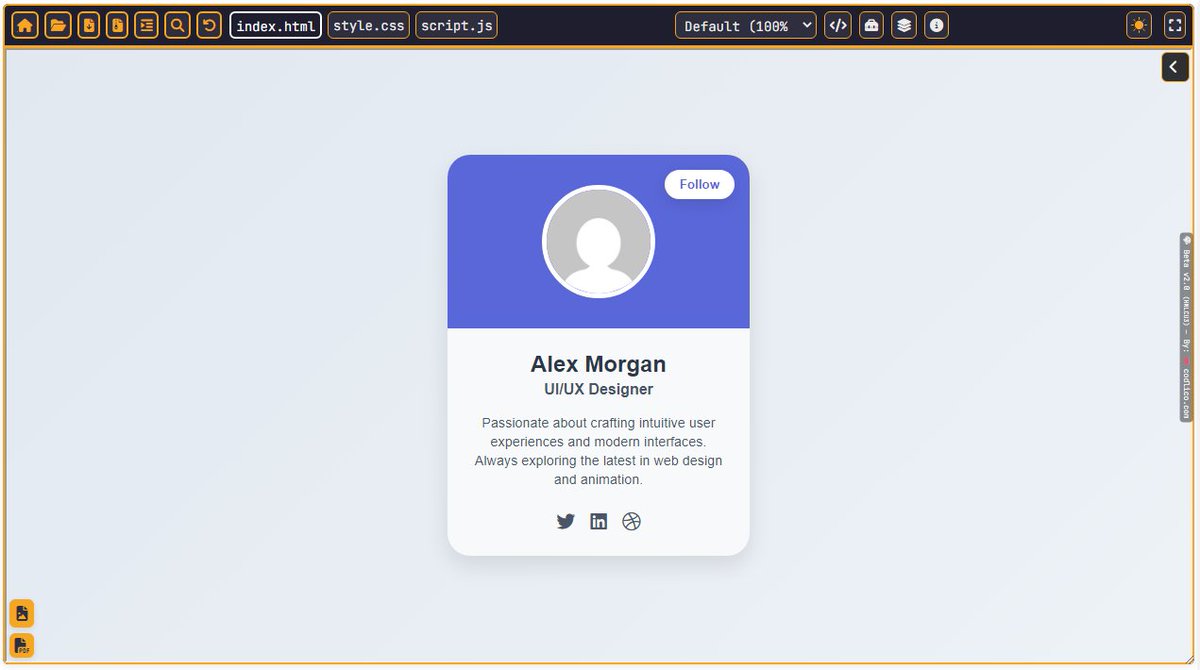This screenshot has height=670, width=1200.
Task: Click the reset/undo arrow icon
Action: [208, 25]
